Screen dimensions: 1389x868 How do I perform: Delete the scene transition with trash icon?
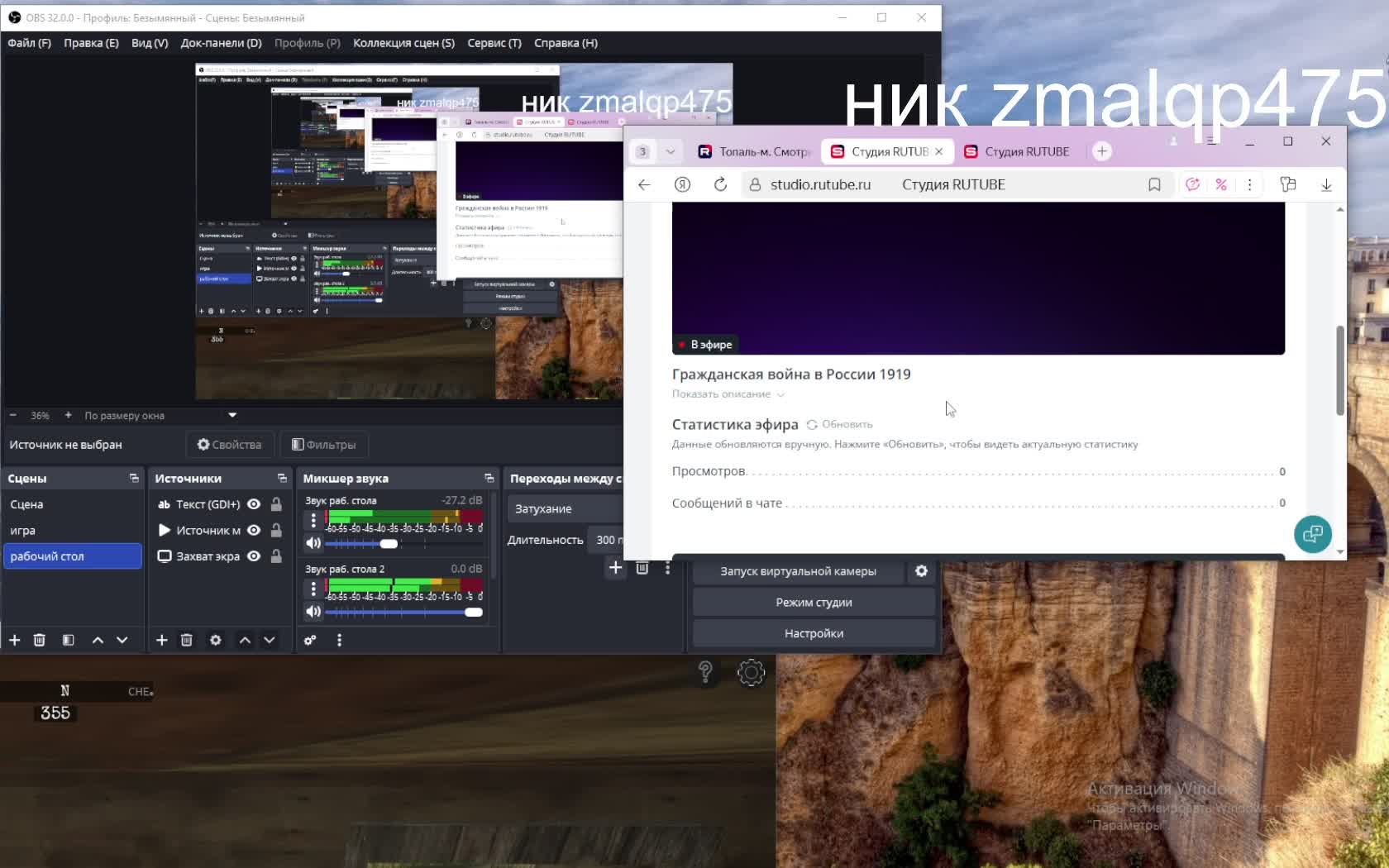coord(642,568)
